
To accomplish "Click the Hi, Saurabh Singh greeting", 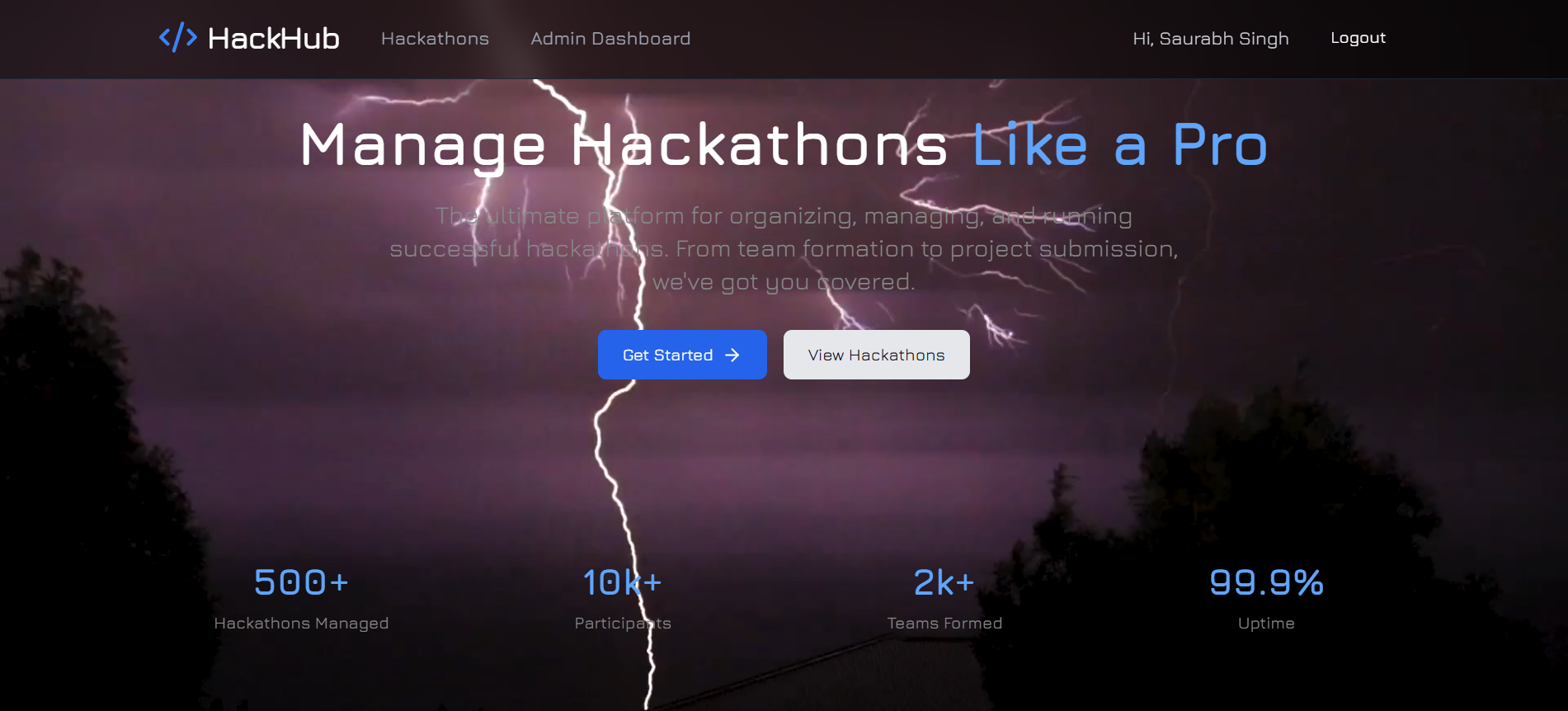I will (1210, 39).
